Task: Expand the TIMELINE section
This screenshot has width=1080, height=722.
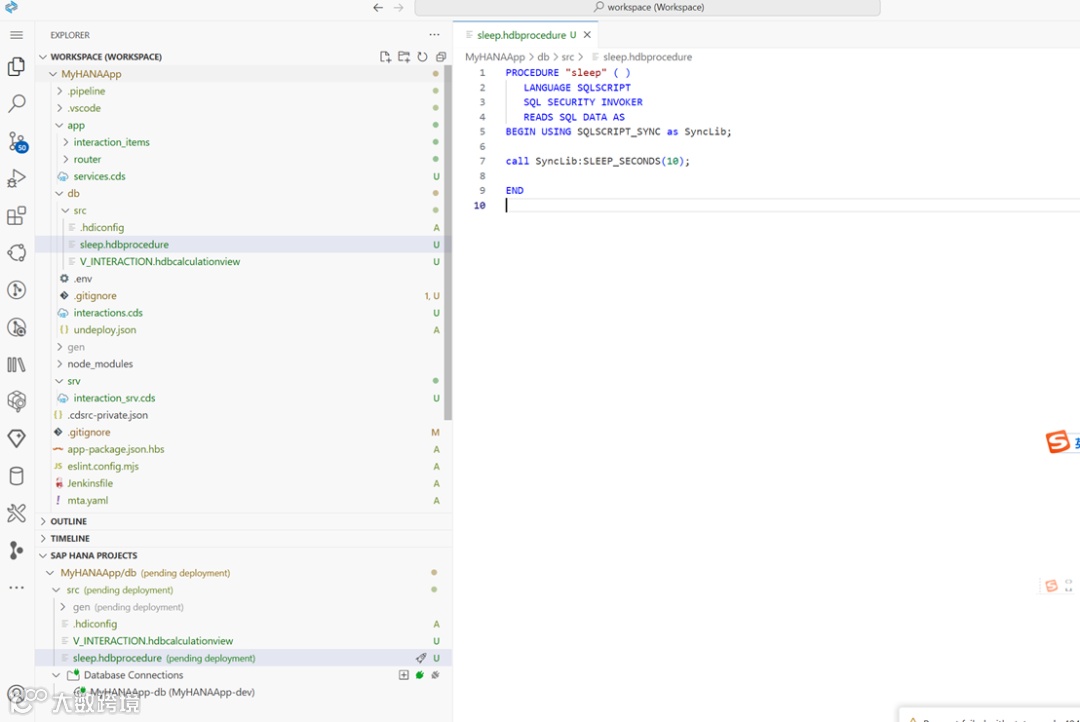Action: click(69, 538)
